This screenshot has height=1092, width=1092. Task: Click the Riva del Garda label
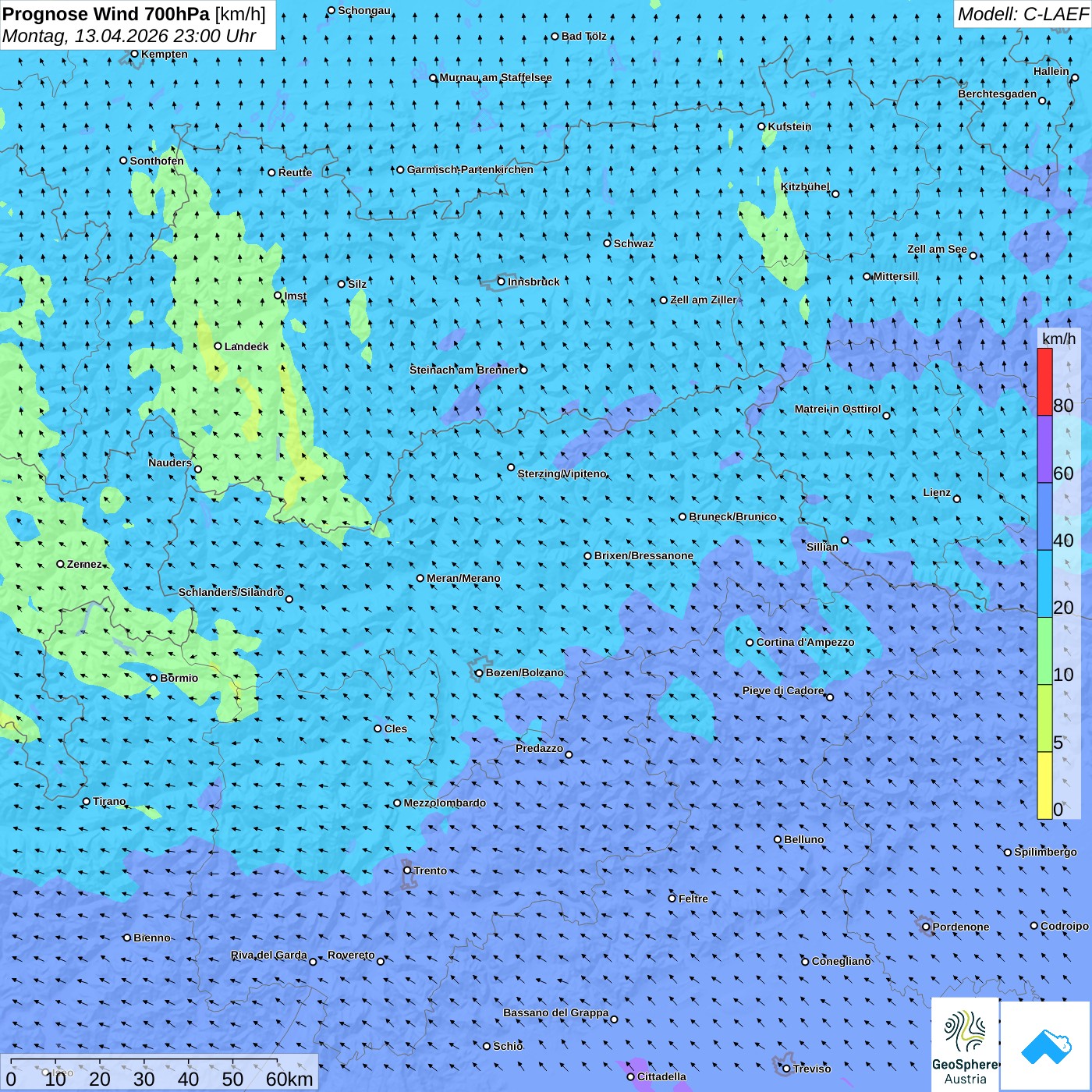point(268,955)
